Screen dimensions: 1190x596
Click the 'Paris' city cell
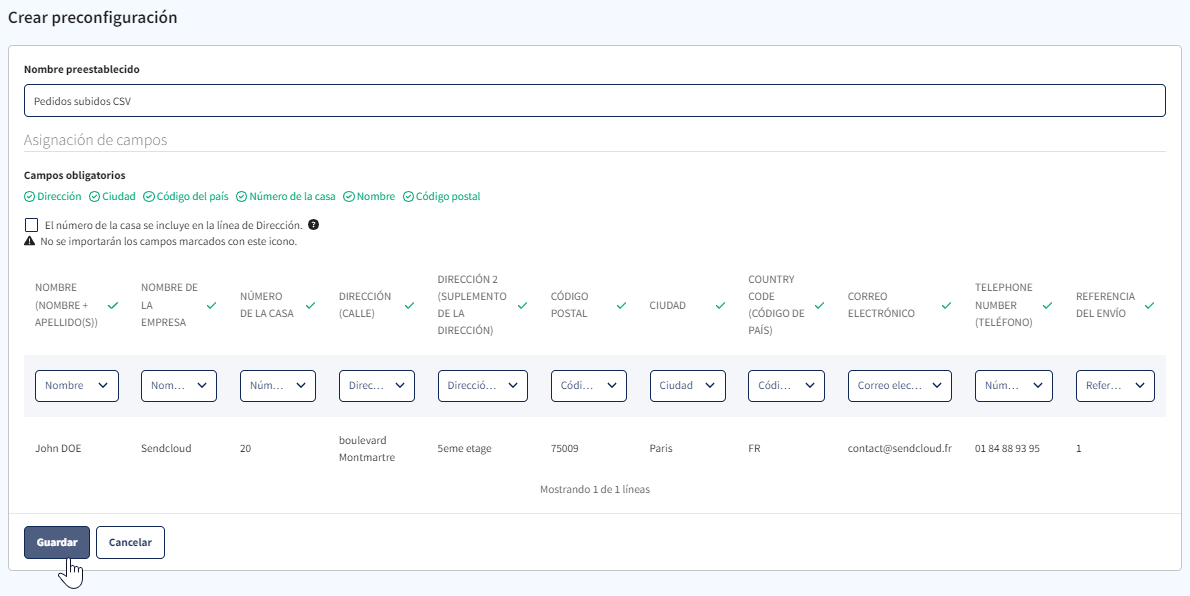click(662, 449)
